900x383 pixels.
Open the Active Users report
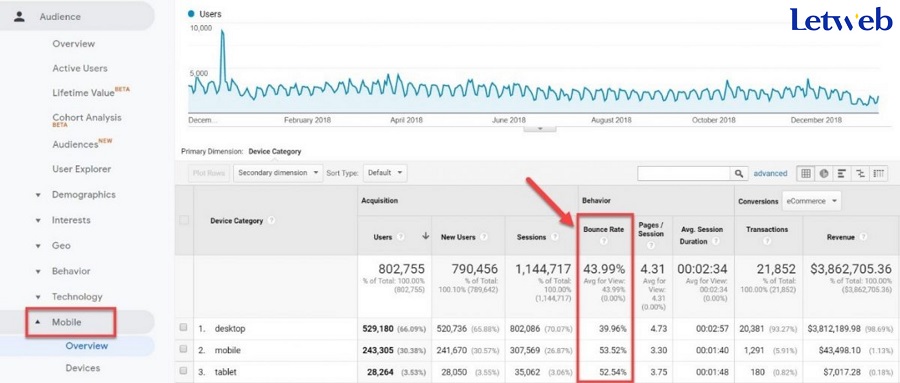pyautogui.click(x=80, y=68)
